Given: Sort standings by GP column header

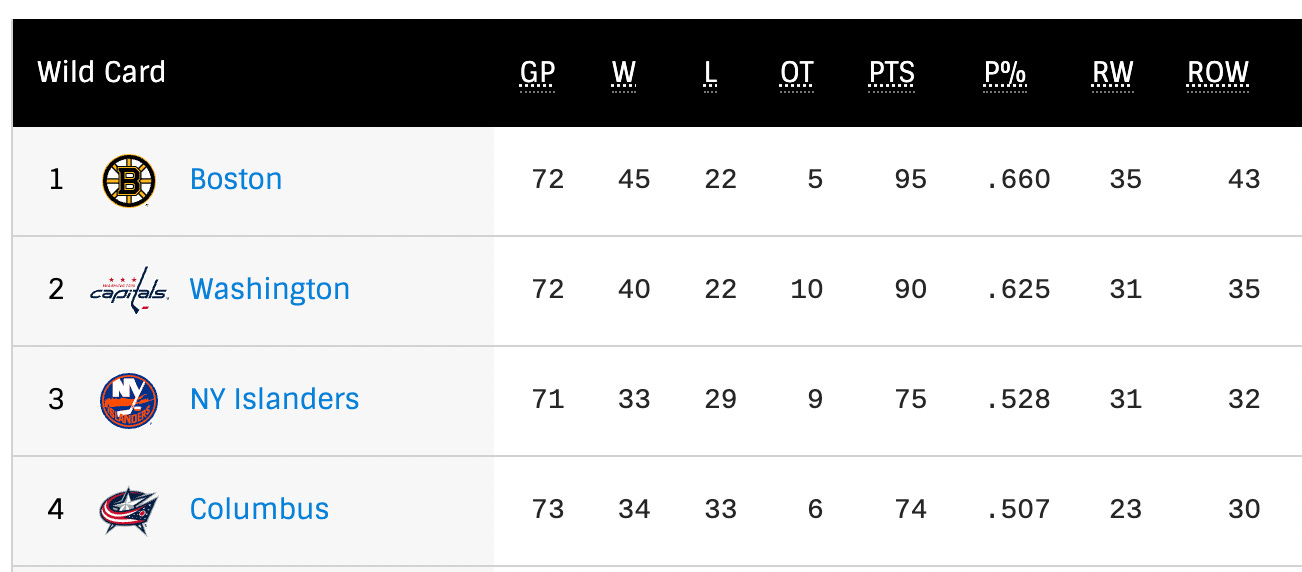Looking at the screenshot, I should pos(537,73).
